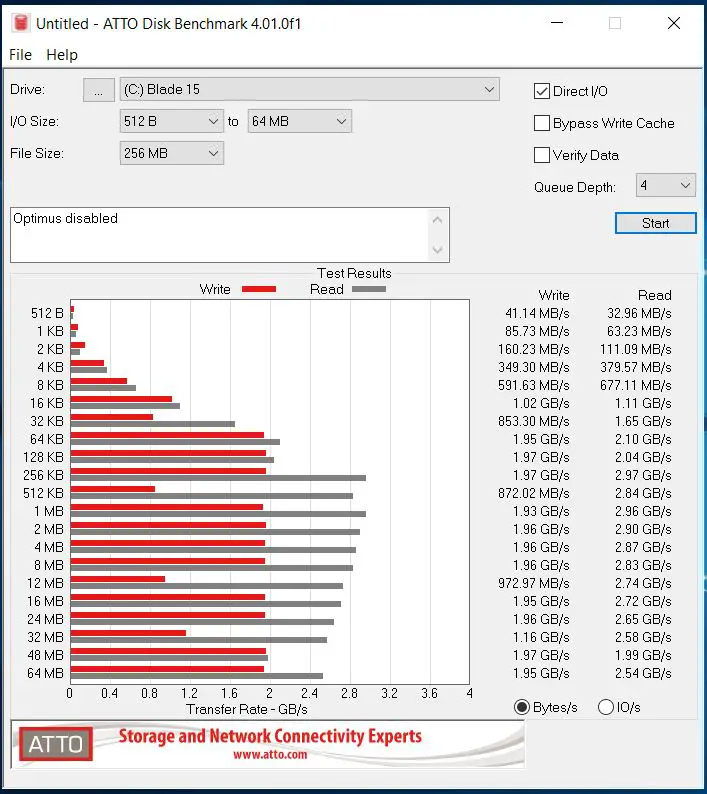
Task: Click the write value 41.14 MB/s
Action: (x=537, y=313)
